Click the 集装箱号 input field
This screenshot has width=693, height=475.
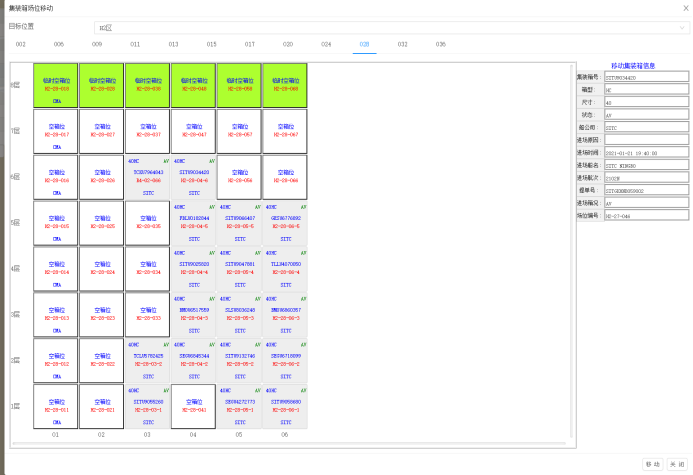click(646, 76)
